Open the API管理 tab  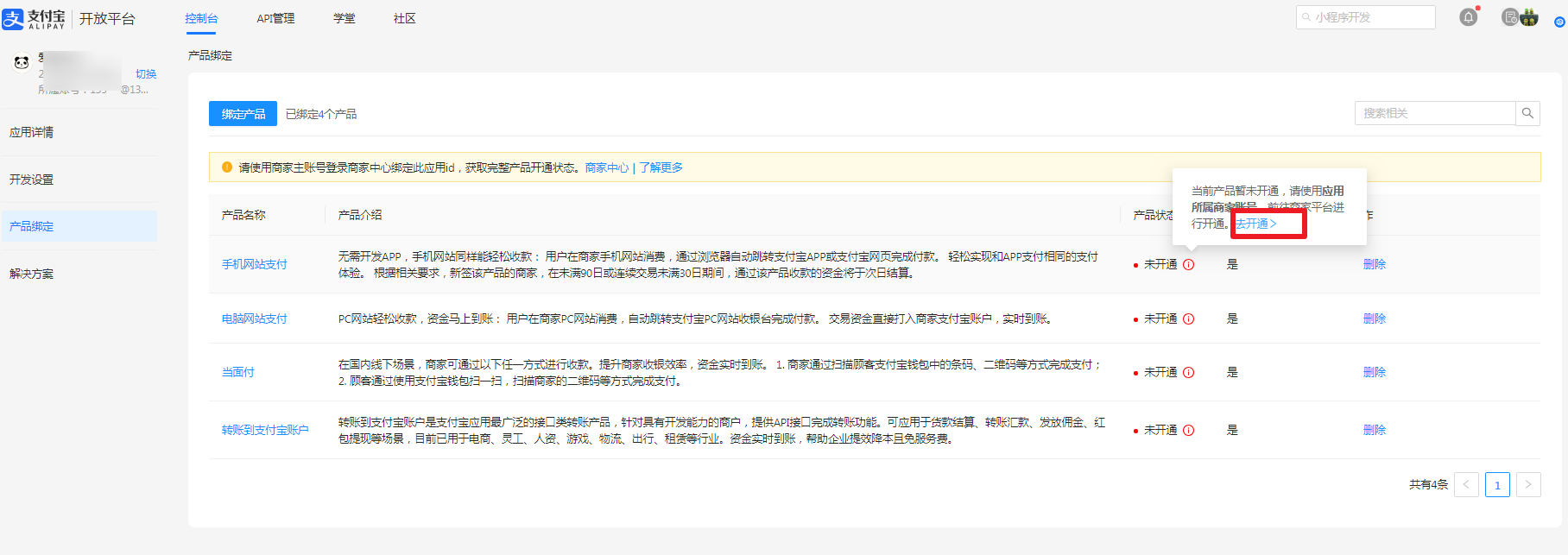[275, 18]
